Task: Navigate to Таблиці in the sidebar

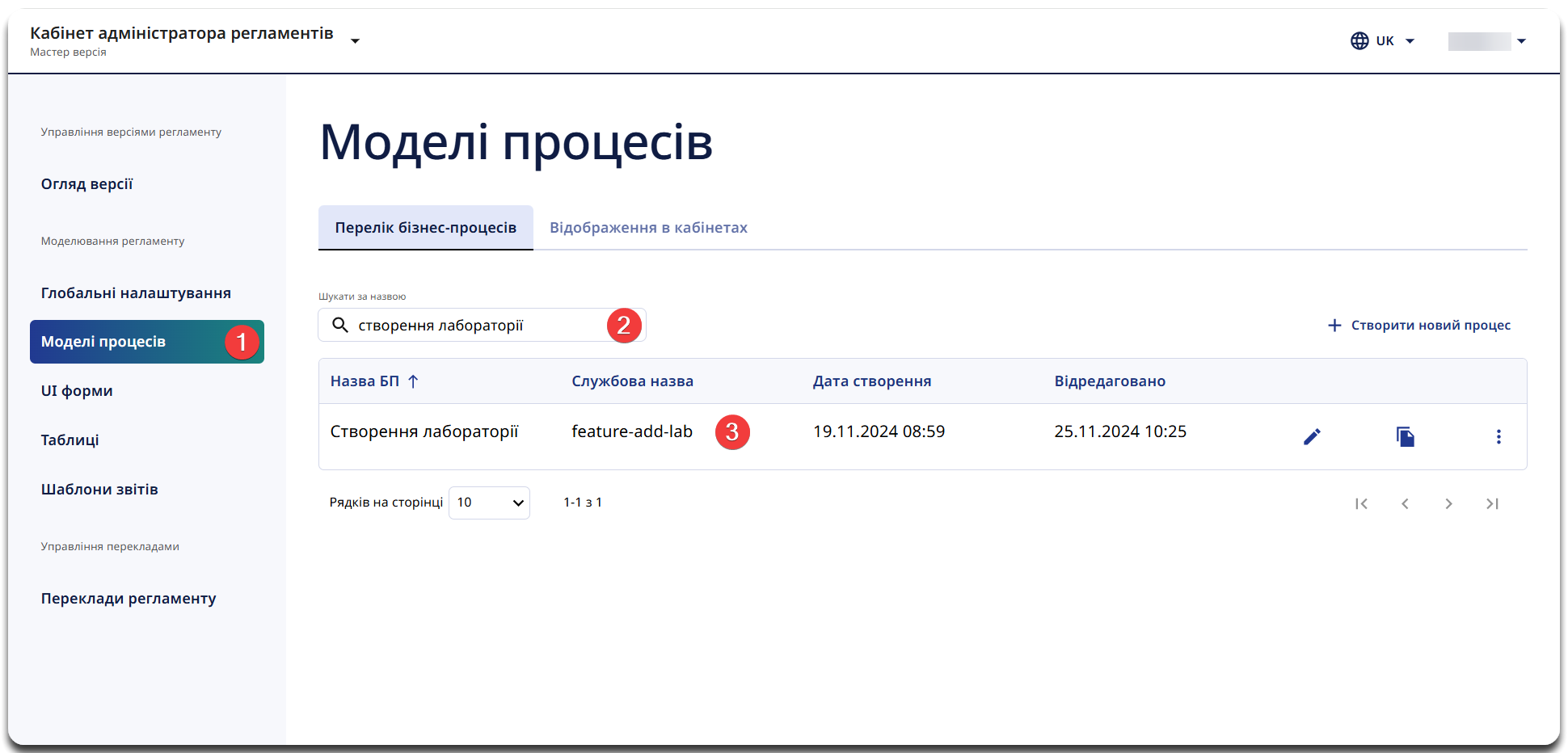Action: [x=70, y=440]
